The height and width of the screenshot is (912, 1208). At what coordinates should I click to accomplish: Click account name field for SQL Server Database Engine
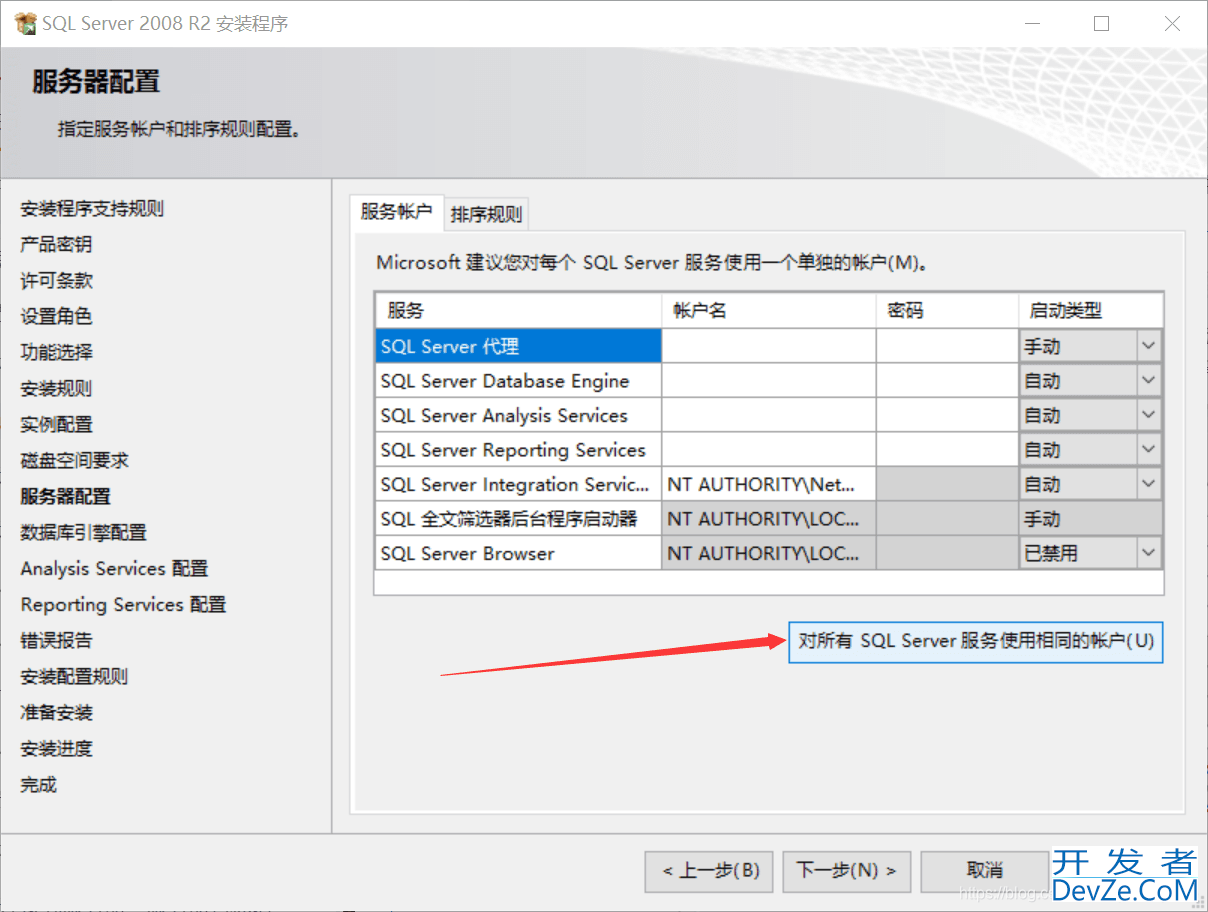coord(769,381)
